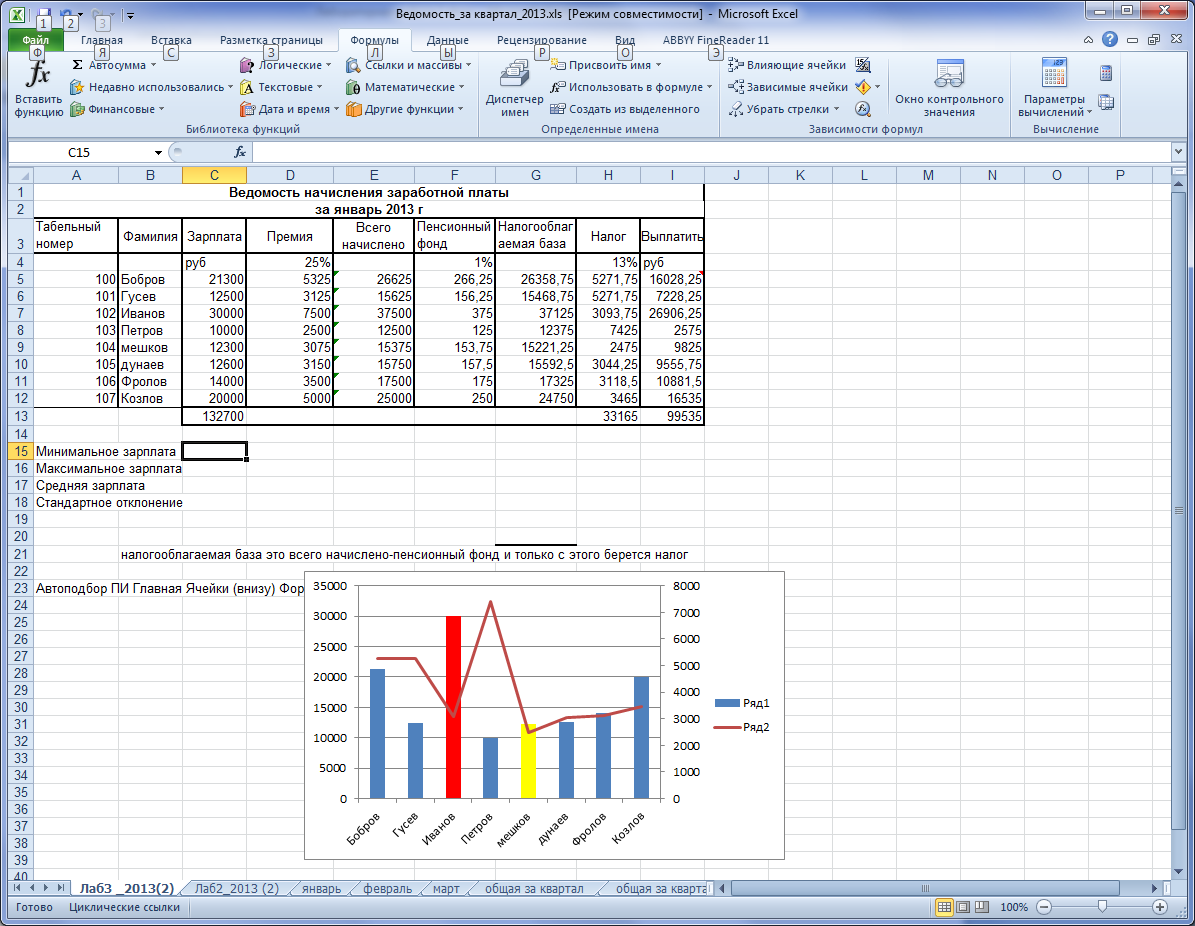The image size is (1195, 926).
Task: Switch to the февраль sheet tab
Action: click(387, 889)
